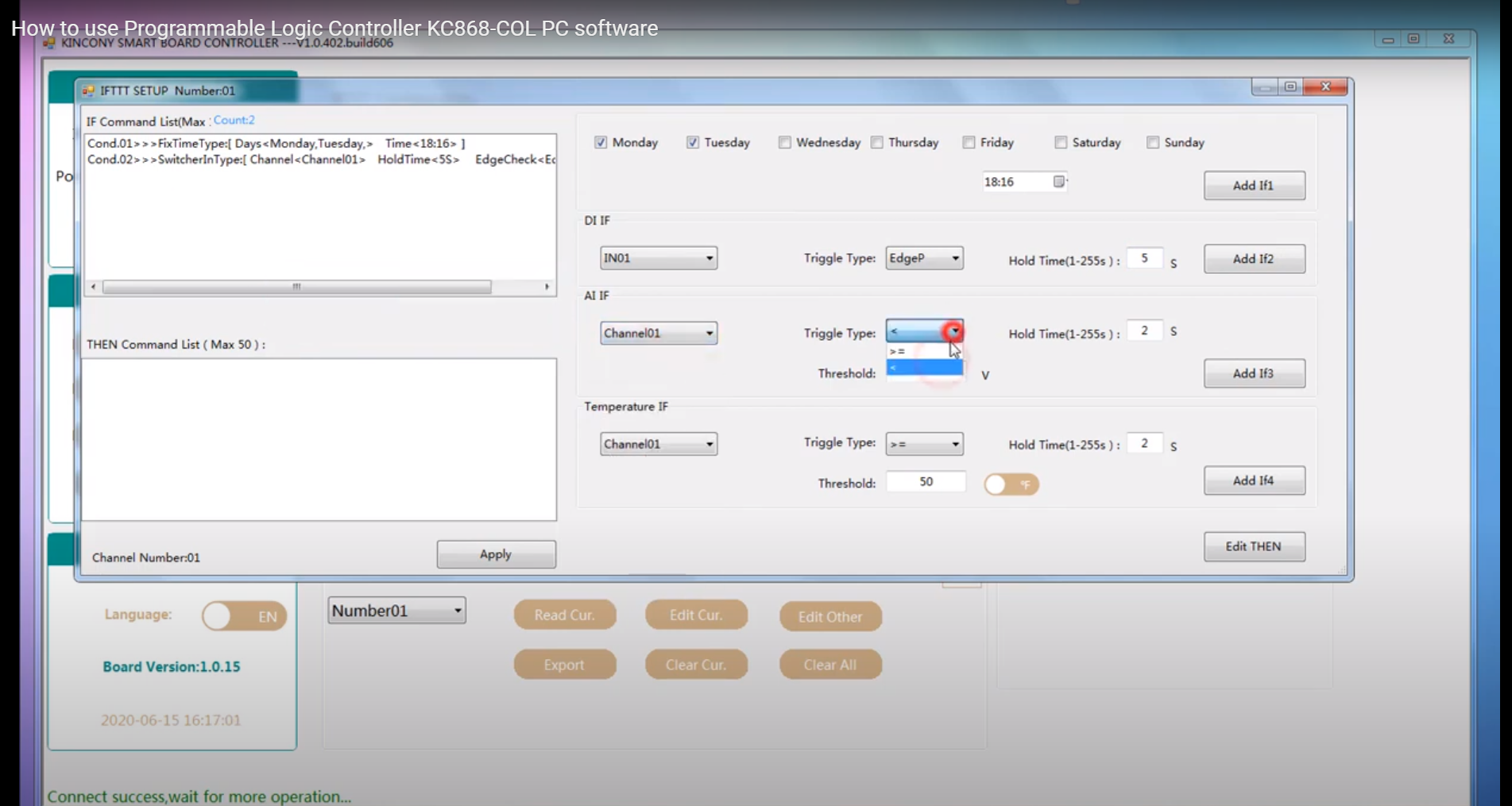1512x806 pixels.
Task: Toggle temperature unit °F switch
Action: (1011, 484)
